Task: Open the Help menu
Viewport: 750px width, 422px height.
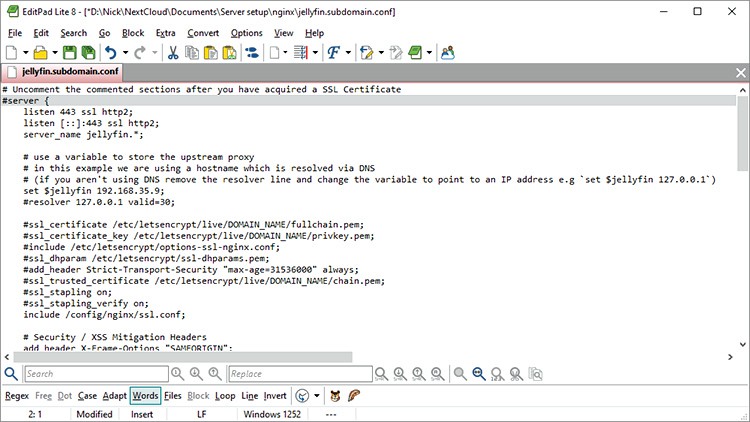Action: click(314, 33)
